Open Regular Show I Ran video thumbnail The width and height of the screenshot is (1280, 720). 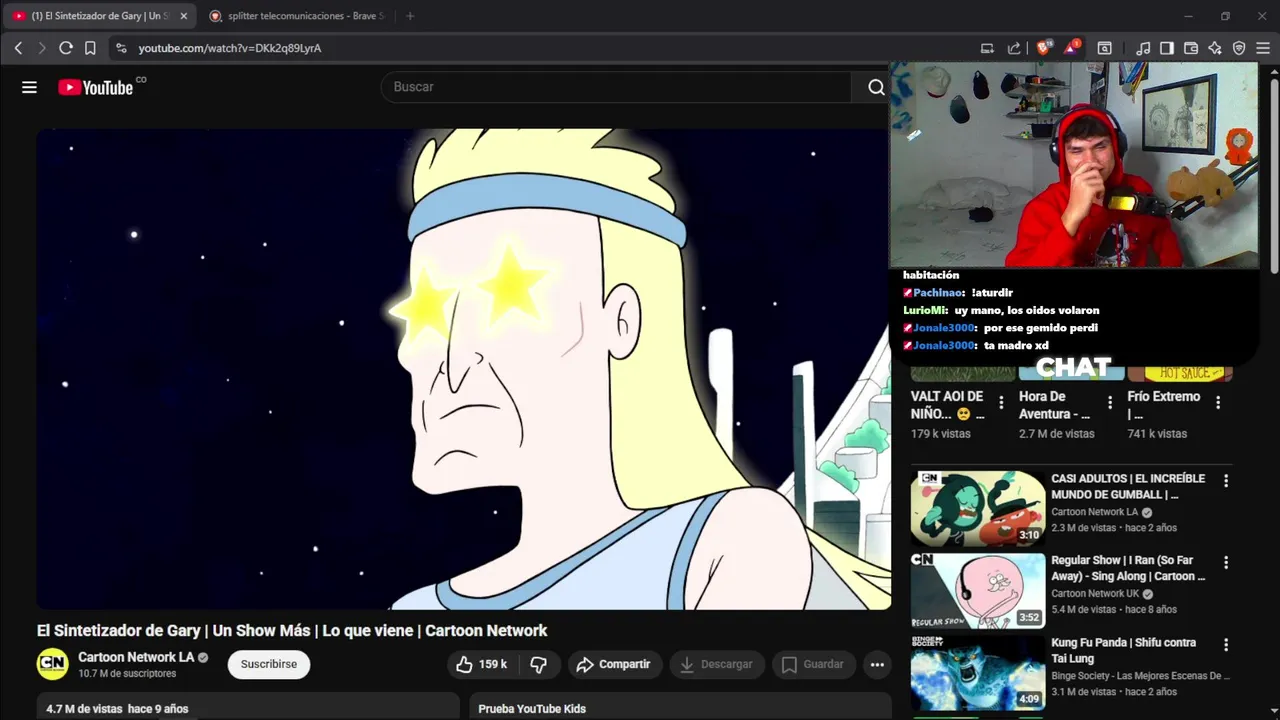click(978, 590)
